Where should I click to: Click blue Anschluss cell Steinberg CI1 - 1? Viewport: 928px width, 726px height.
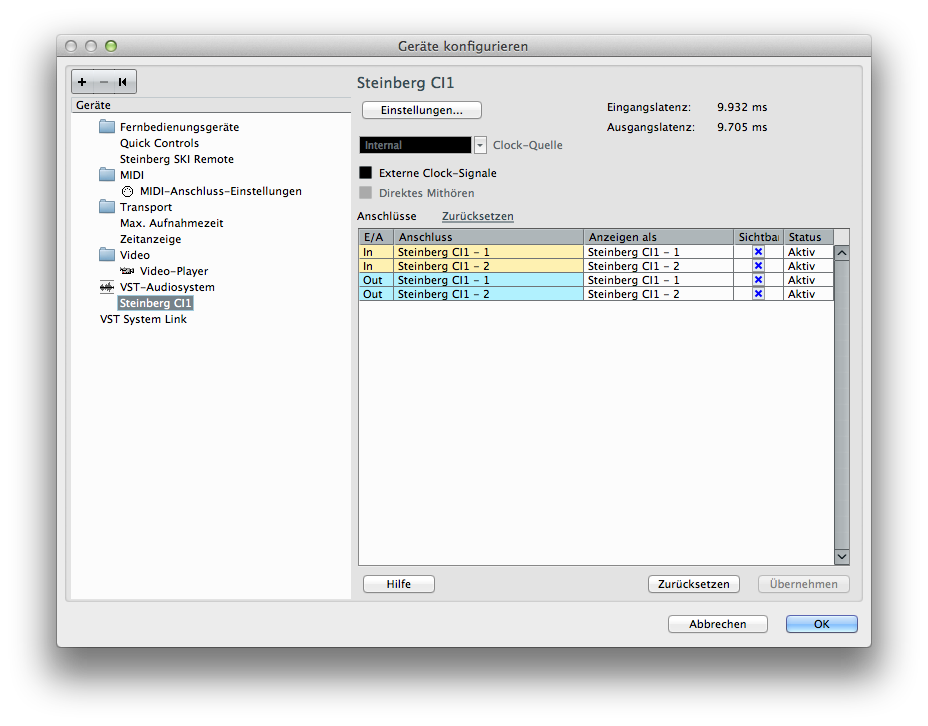(x=489, y=280)
